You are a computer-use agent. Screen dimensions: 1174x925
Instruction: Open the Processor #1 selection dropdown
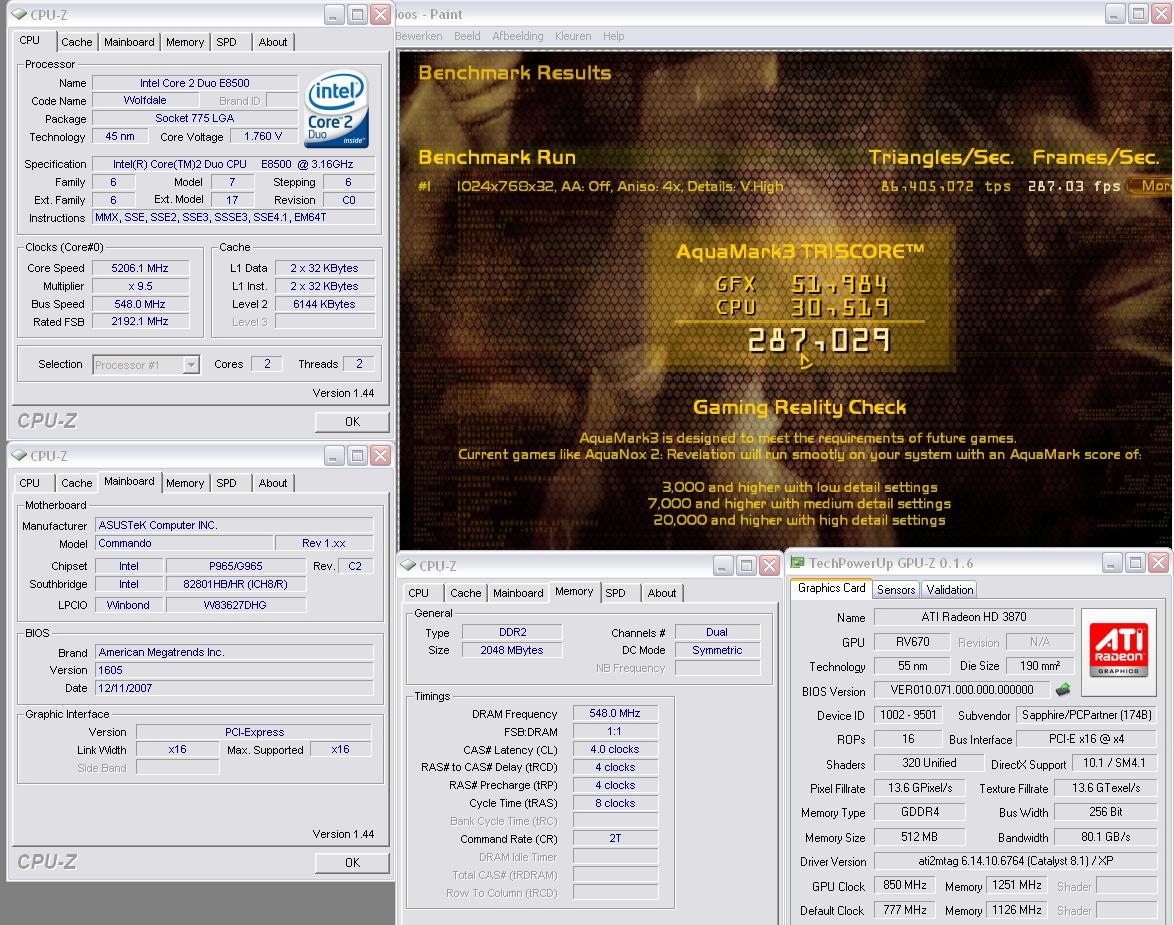tap(192, 365)
